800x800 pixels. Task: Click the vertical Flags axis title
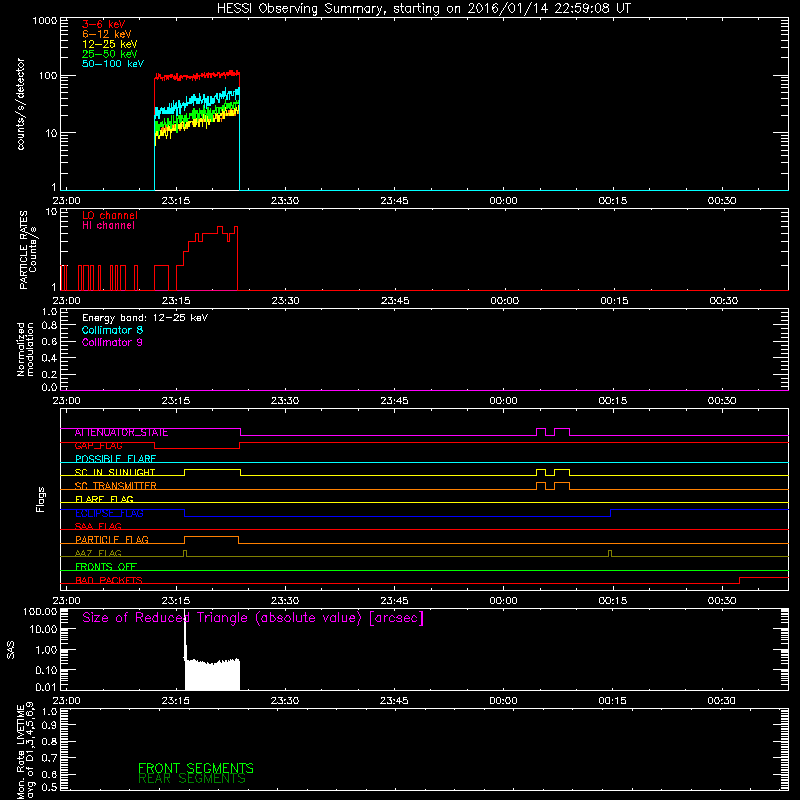click(x=41, y=499)
